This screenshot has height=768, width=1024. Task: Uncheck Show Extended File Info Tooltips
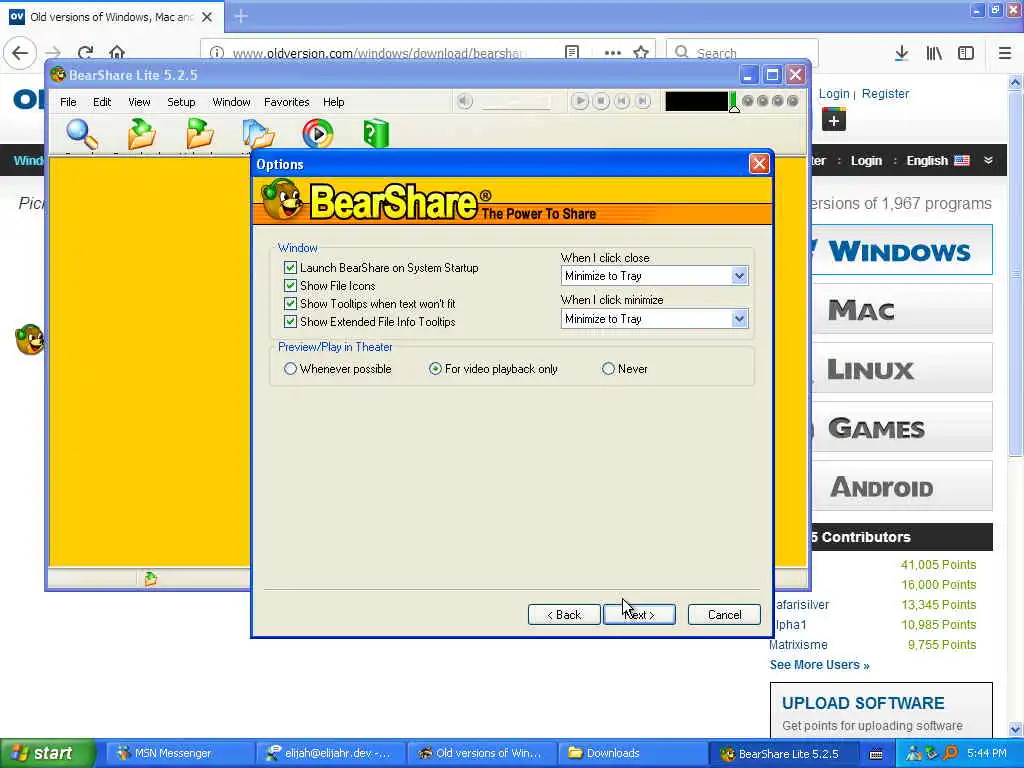(291, 322)
